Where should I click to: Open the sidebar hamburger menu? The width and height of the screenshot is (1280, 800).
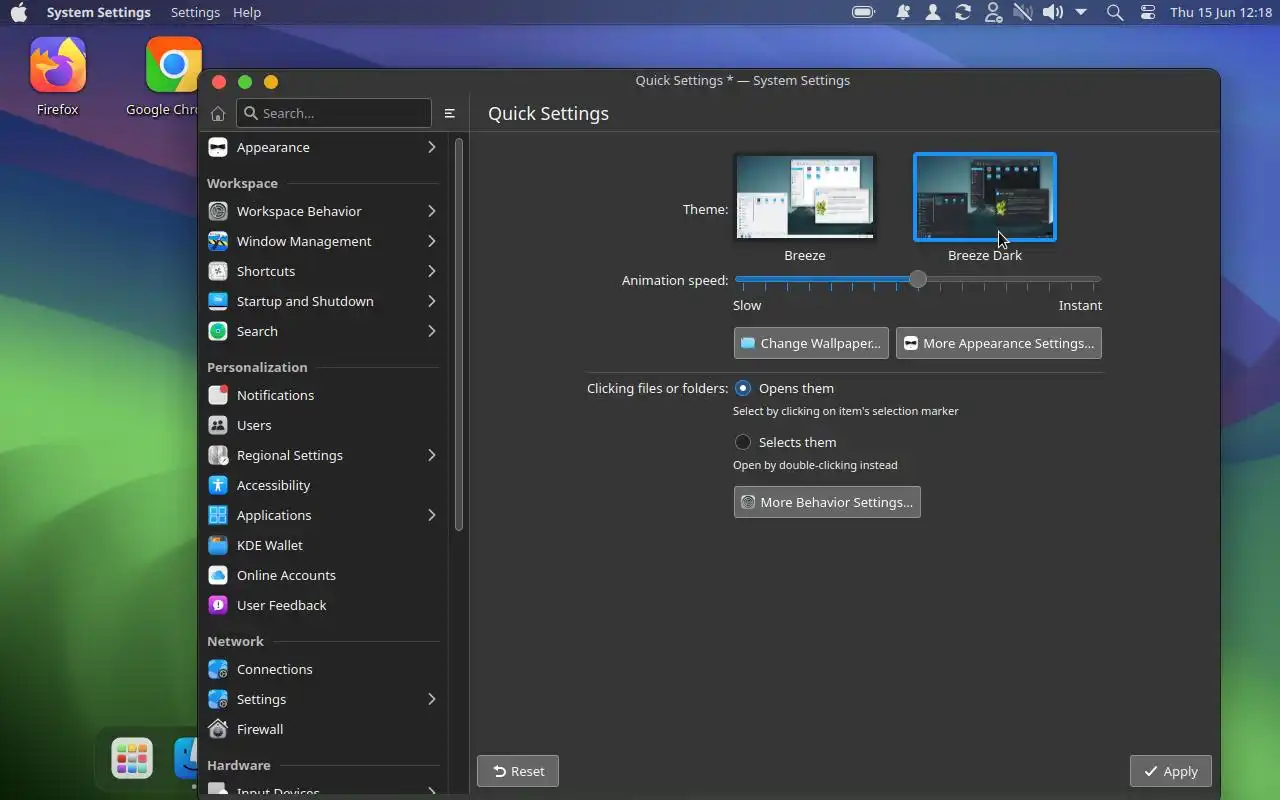(450, 113)
